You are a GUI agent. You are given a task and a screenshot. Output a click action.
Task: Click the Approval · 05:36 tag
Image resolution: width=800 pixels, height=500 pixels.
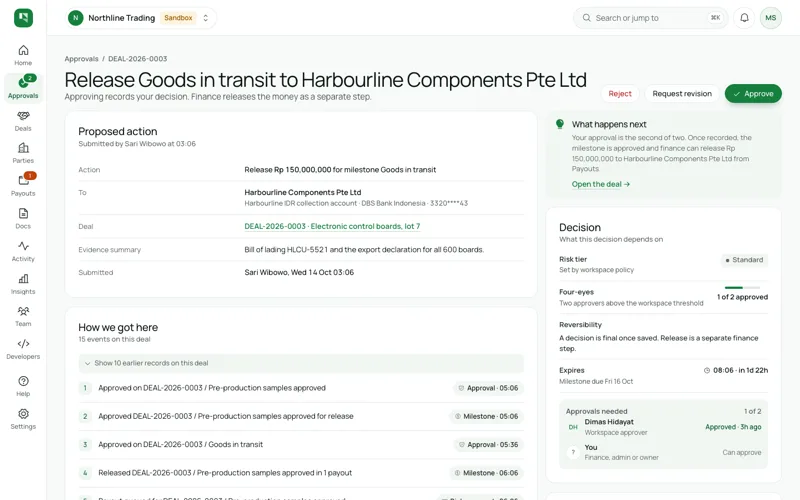click(488, 444)
